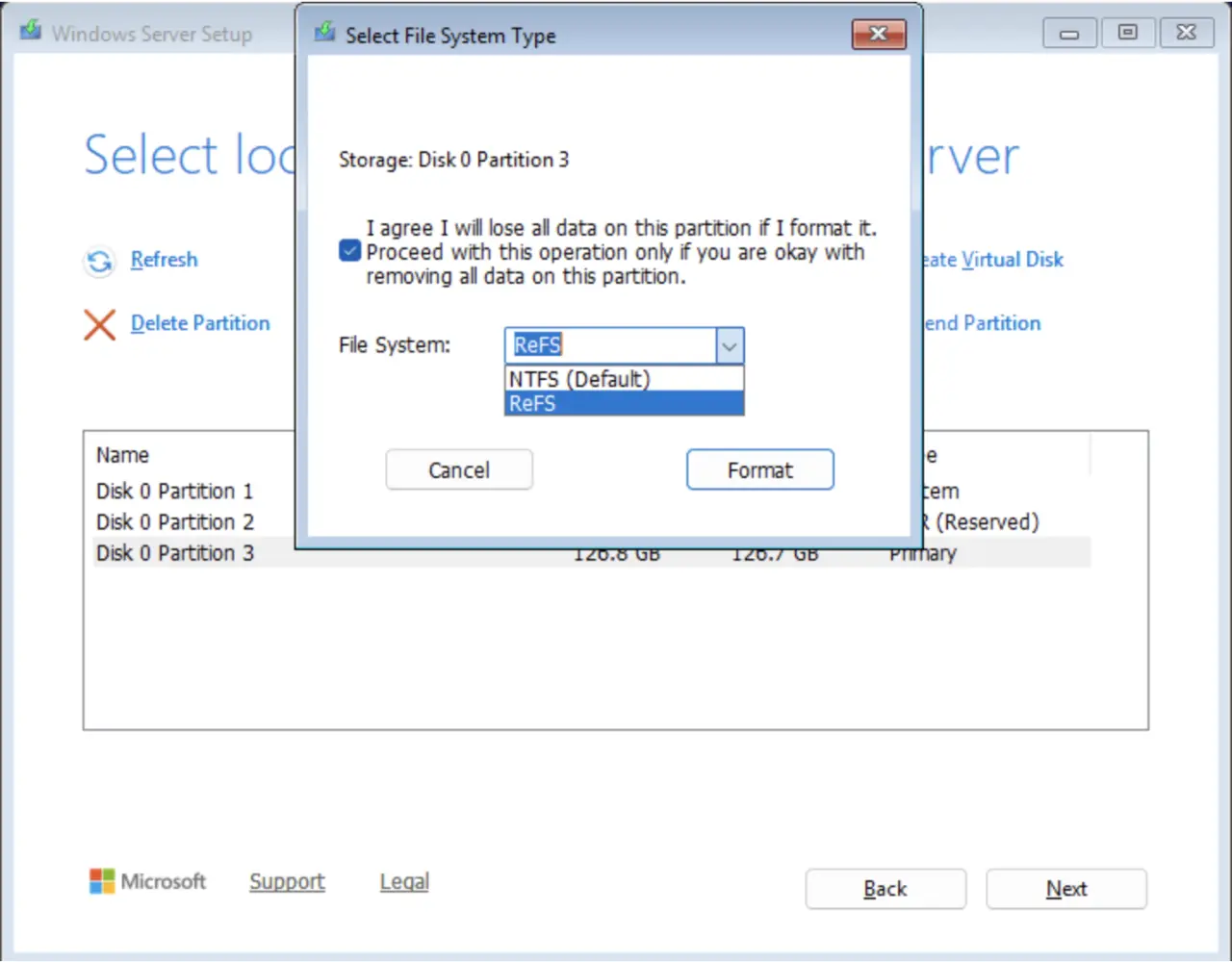
Task: Open the Support link
Action: (287, 881)
